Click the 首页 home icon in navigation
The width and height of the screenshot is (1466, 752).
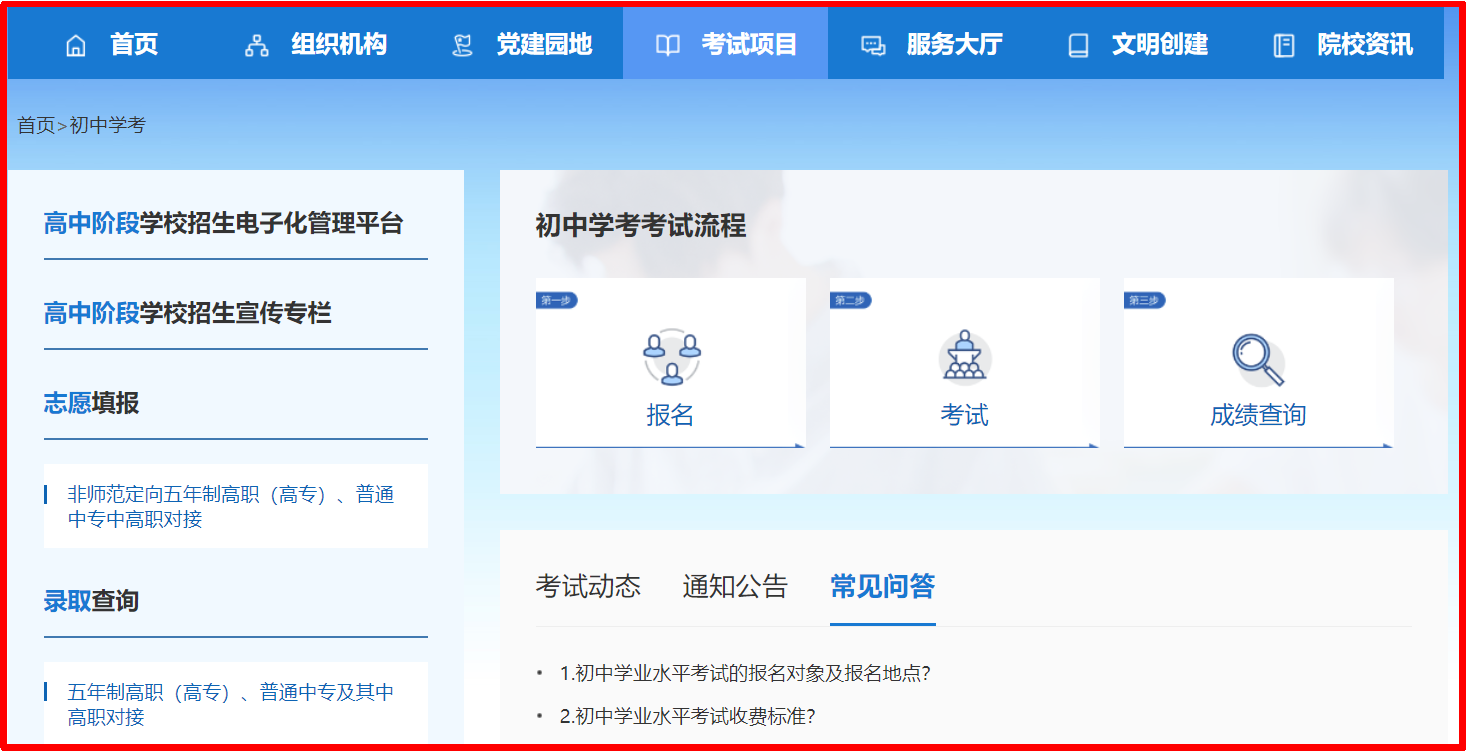(75, 44)
